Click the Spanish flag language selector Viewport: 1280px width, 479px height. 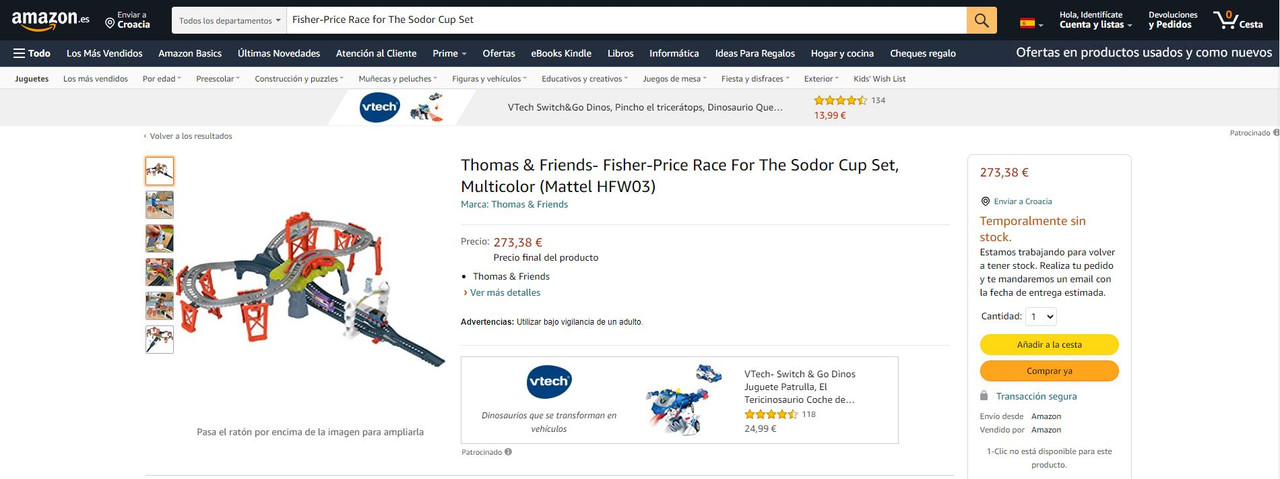(1031, 22)
